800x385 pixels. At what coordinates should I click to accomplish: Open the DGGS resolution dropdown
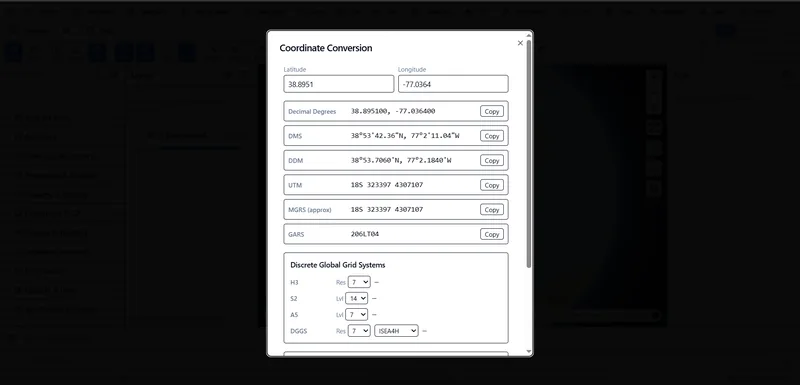tap(359, 331)
